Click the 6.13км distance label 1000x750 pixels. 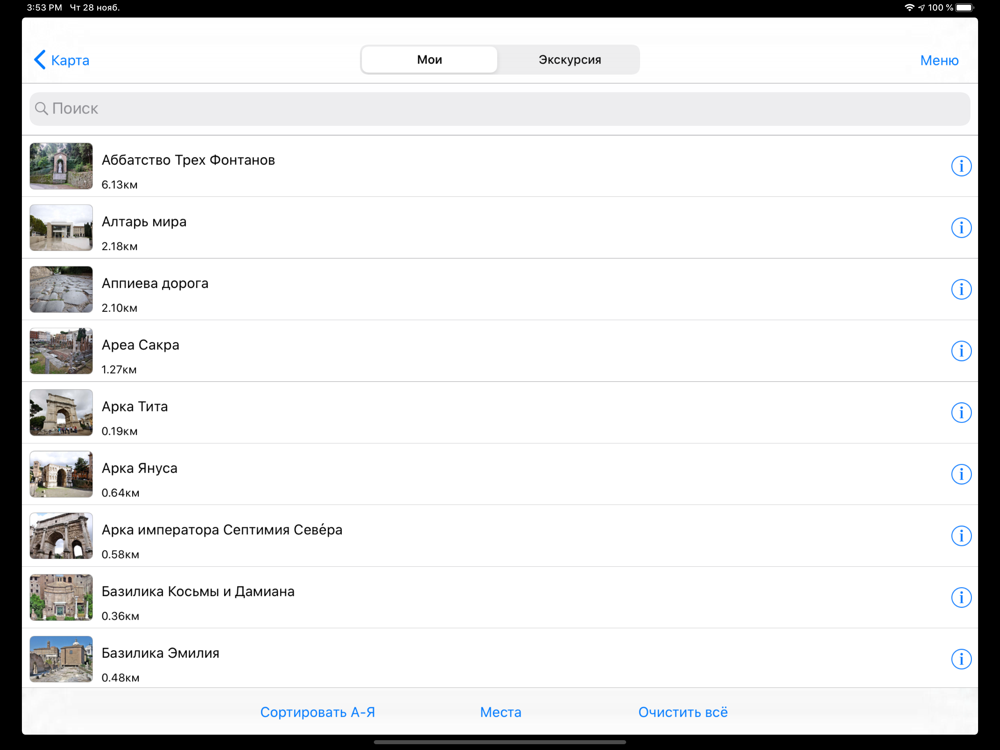coord(119,185)
